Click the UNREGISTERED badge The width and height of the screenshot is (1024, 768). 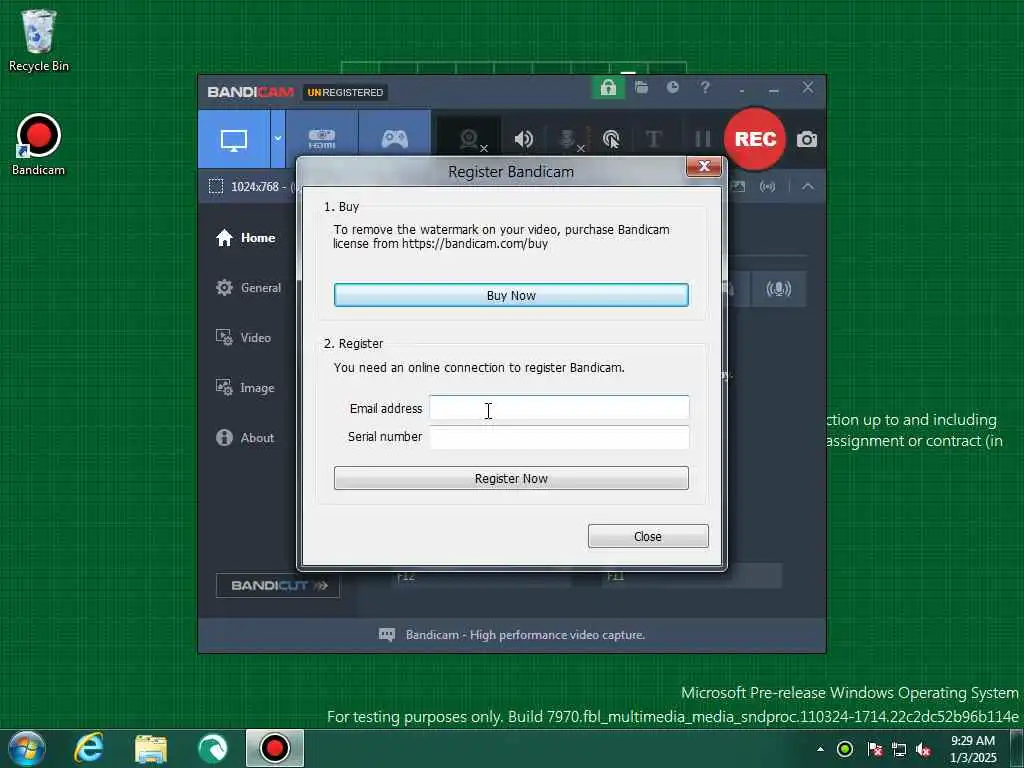(345, 93)
